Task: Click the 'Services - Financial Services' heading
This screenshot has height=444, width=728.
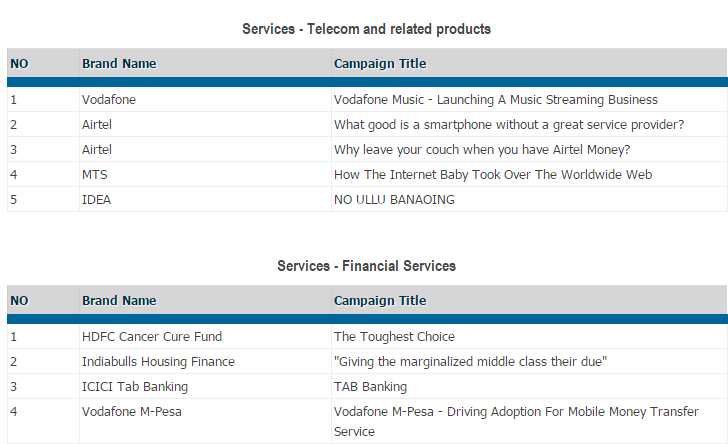Action: click(366, 266)
